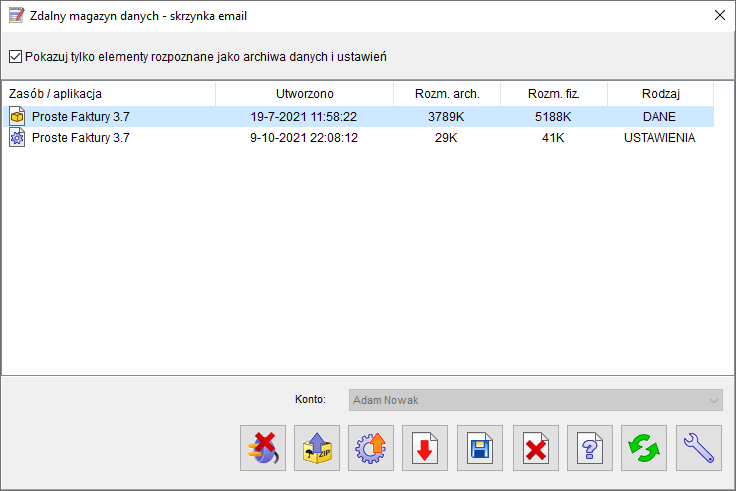736x491 pixels.
Task: Click date '19-7-2021 11:58:22'
Action: pos(304,116)
